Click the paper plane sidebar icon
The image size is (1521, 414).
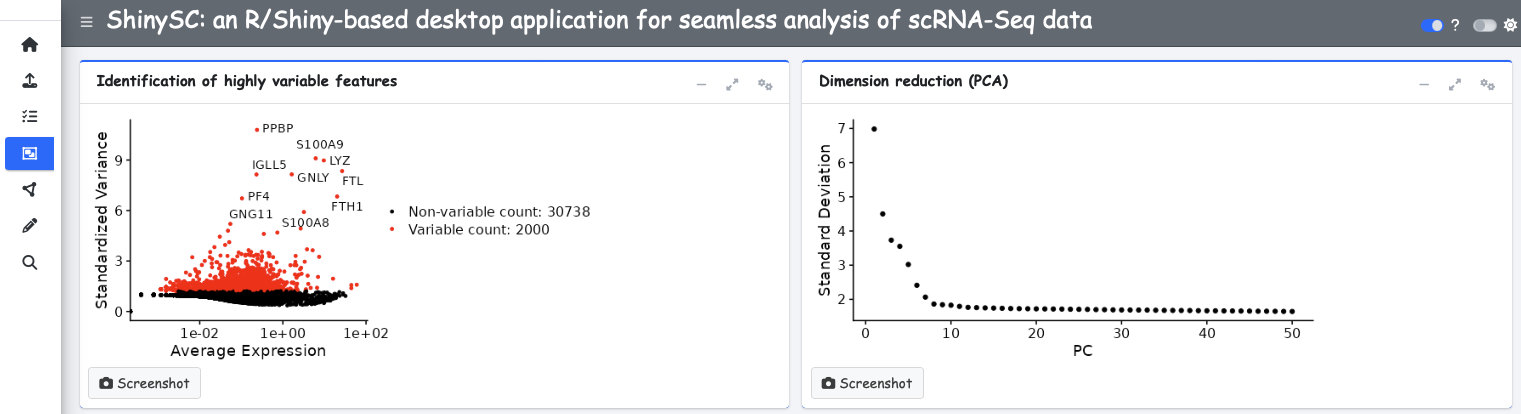pyautogui.click(x=29, y=189)
